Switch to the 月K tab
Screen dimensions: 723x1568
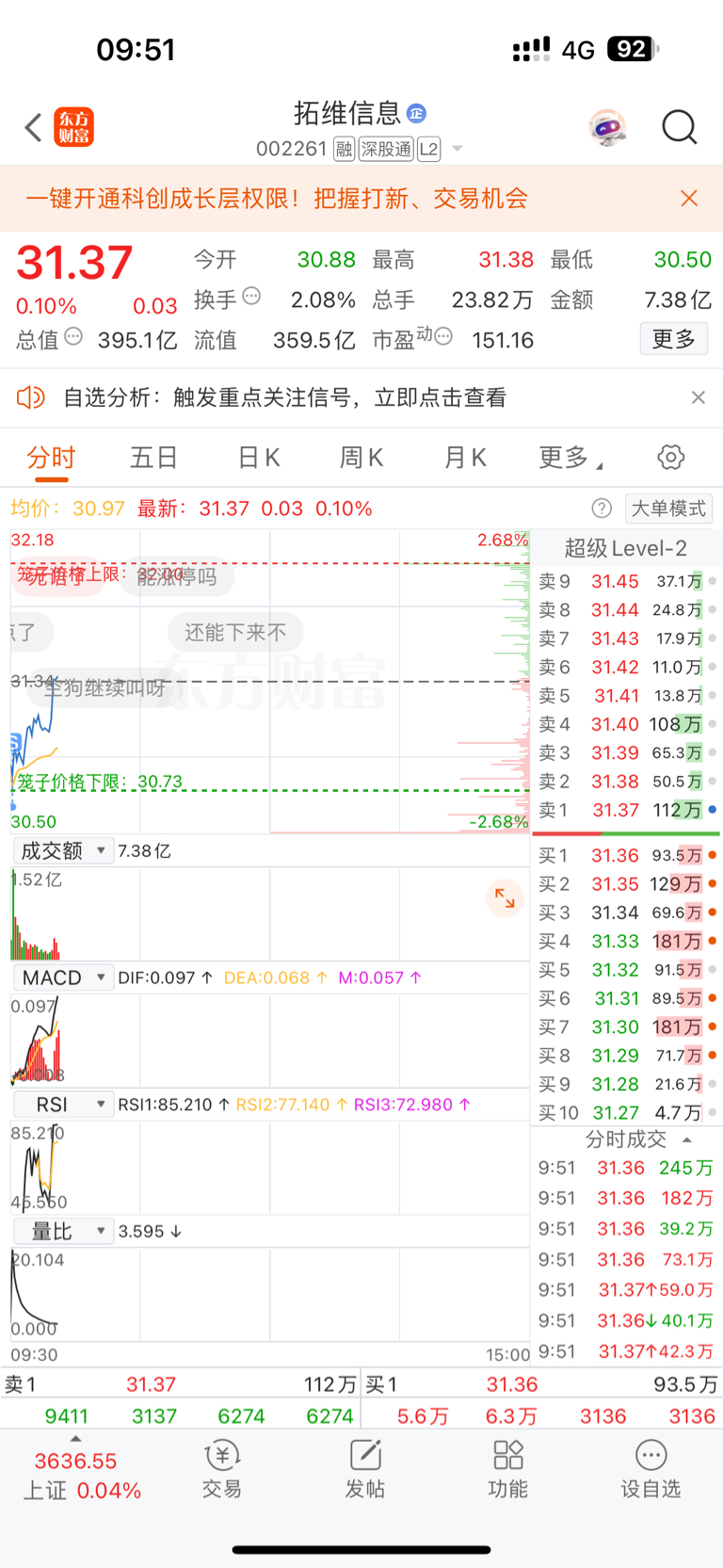(465, 458)
